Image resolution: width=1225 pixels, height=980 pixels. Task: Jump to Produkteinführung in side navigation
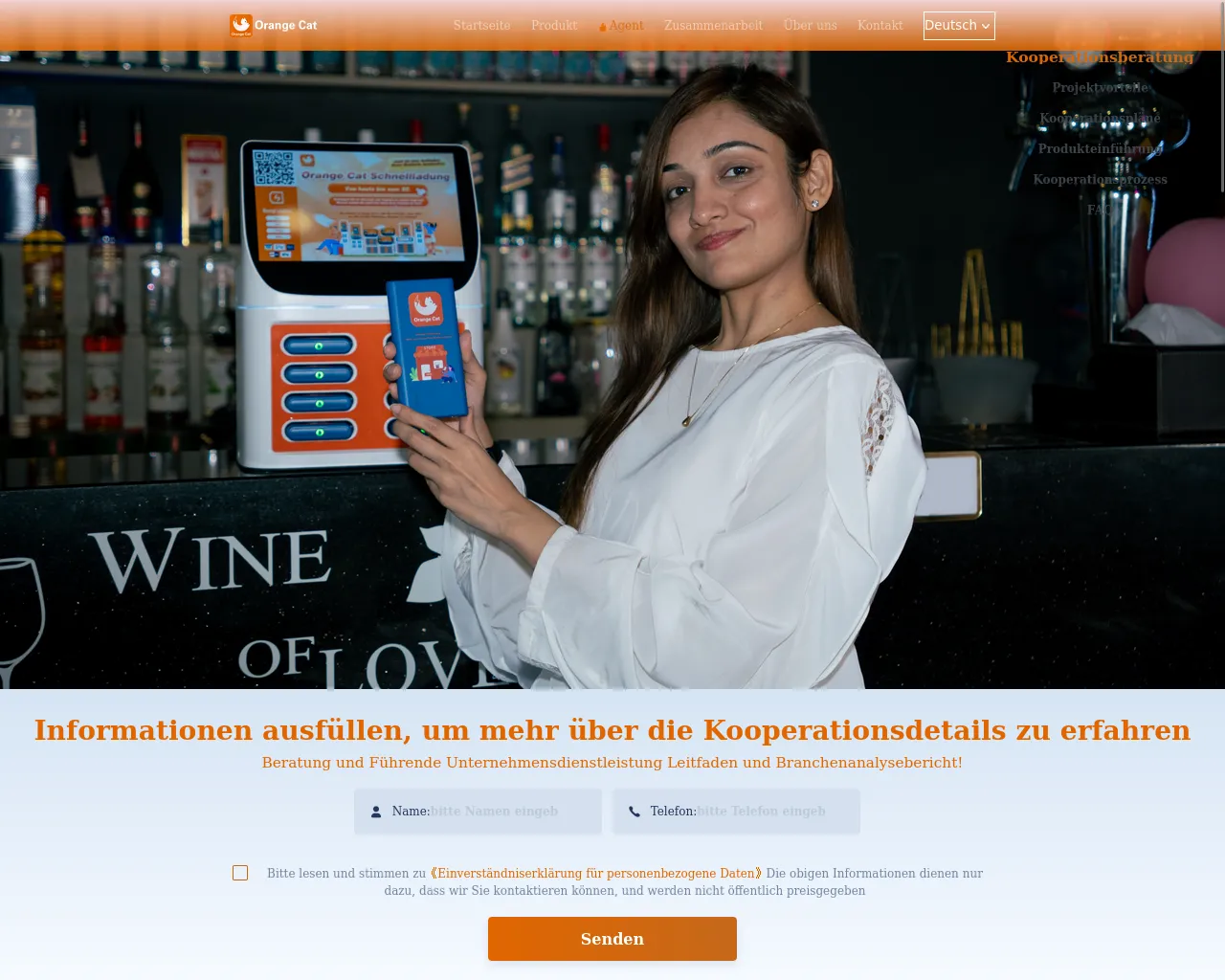pyautogui.click(x=1100, y=149)
